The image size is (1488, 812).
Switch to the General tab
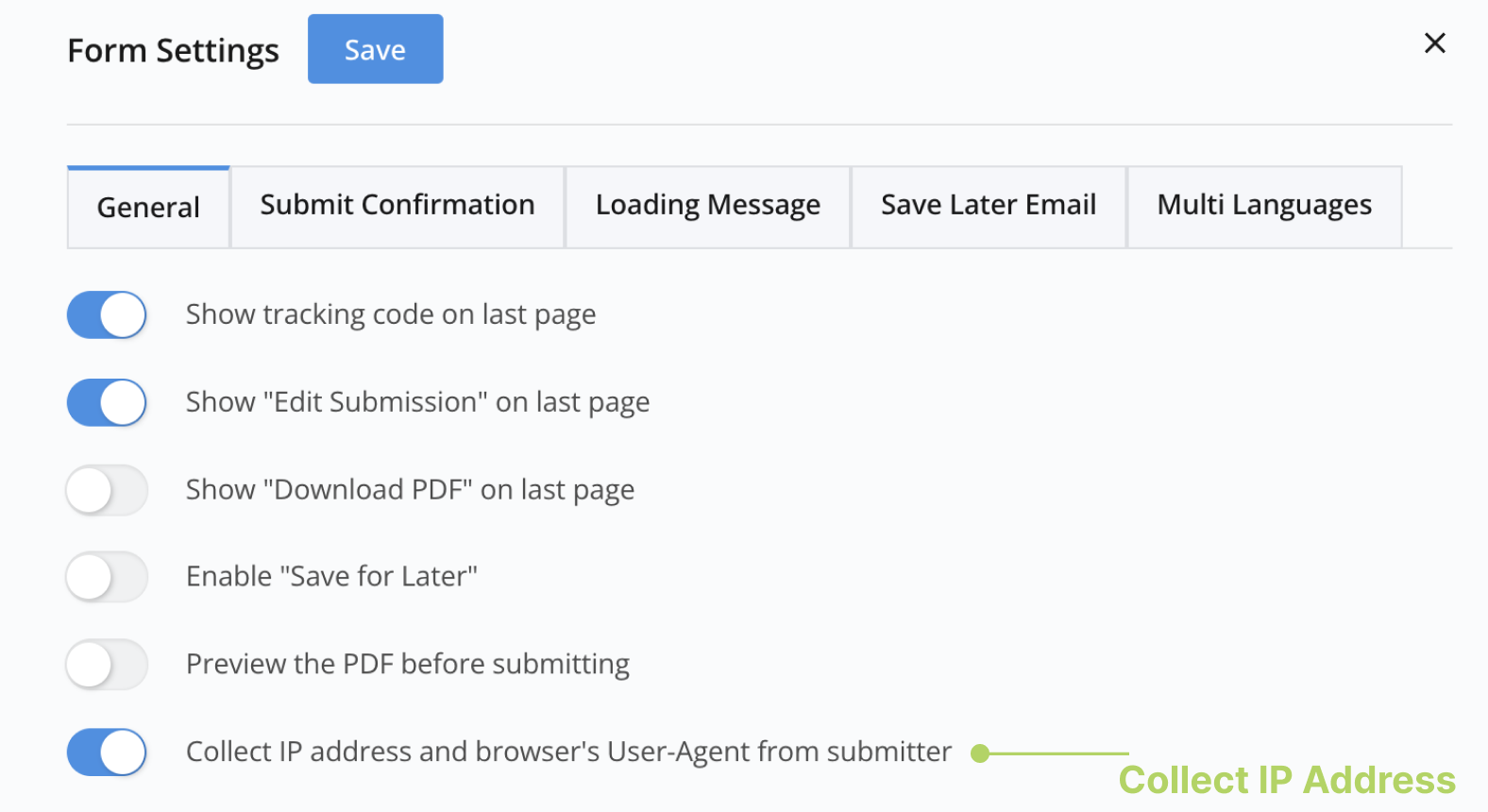148,208
